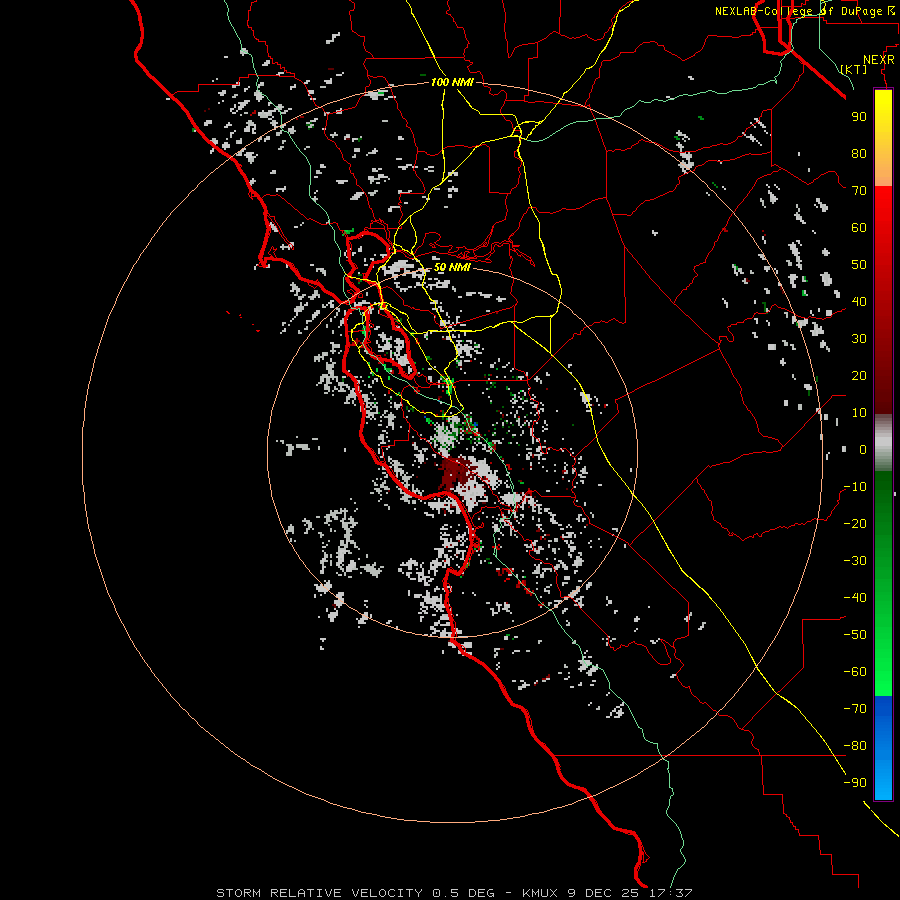Click the -20 value on the velocity scale
This screenshot has width=900, height=900.
[x=855, y=524]
